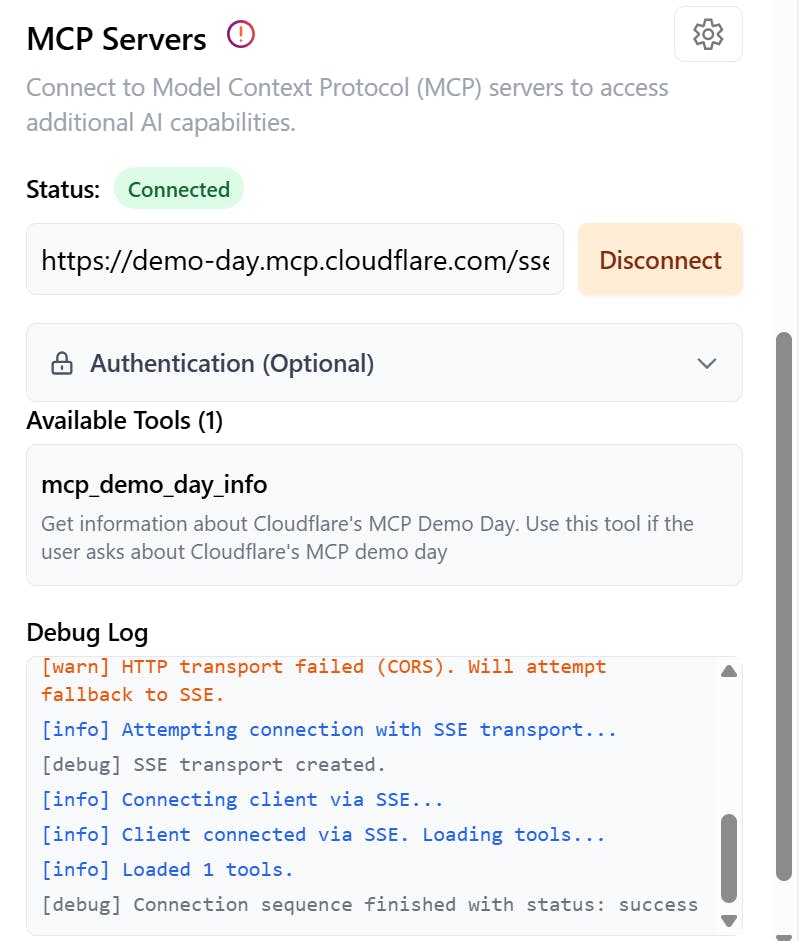The width and height of the screenshot is (799, 941).
Task: Click the mcp_demo_day_info tool description text
Action: pos(367,537)
